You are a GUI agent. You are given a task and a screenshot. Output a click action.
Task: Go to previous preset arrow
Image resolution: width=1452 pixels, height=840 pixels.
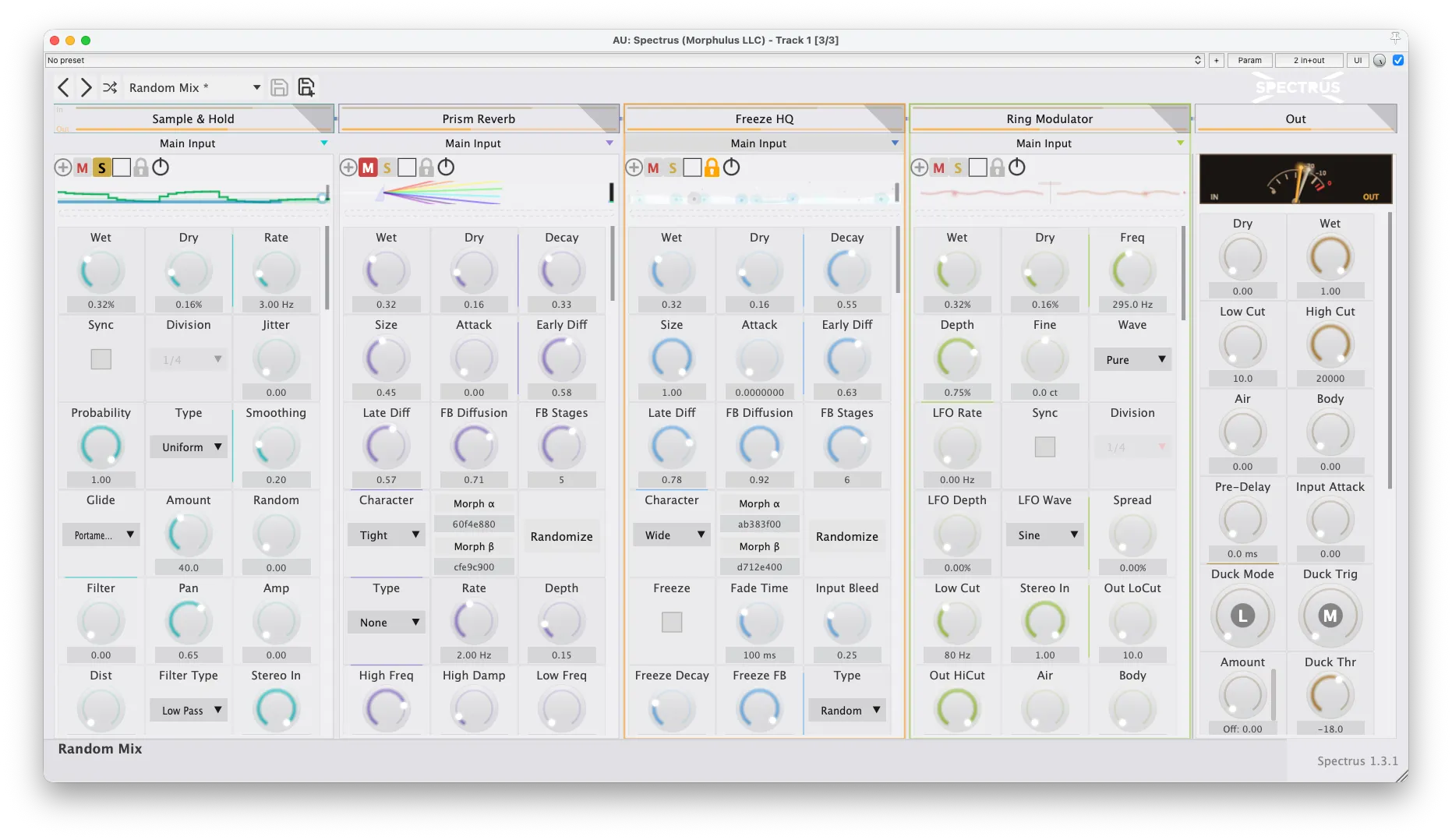pos(64,87)
